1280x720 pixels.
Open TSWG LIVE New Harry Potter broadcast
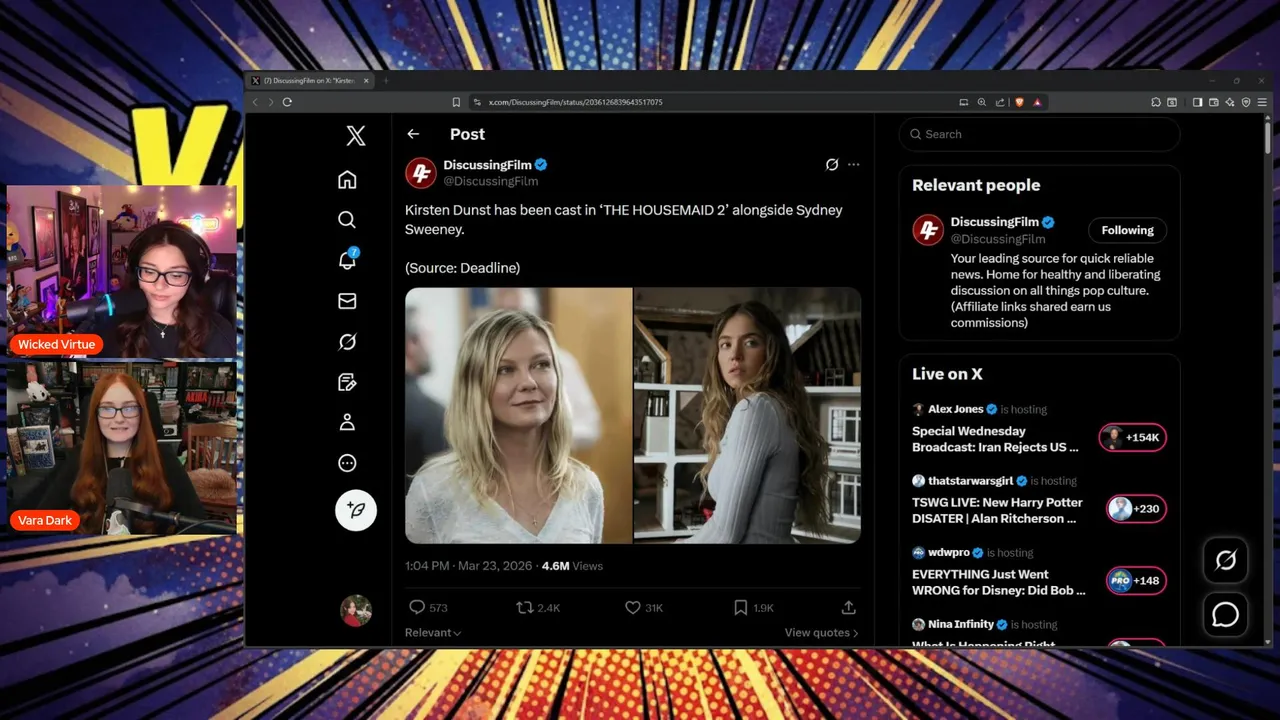click(x=997, y=510)
